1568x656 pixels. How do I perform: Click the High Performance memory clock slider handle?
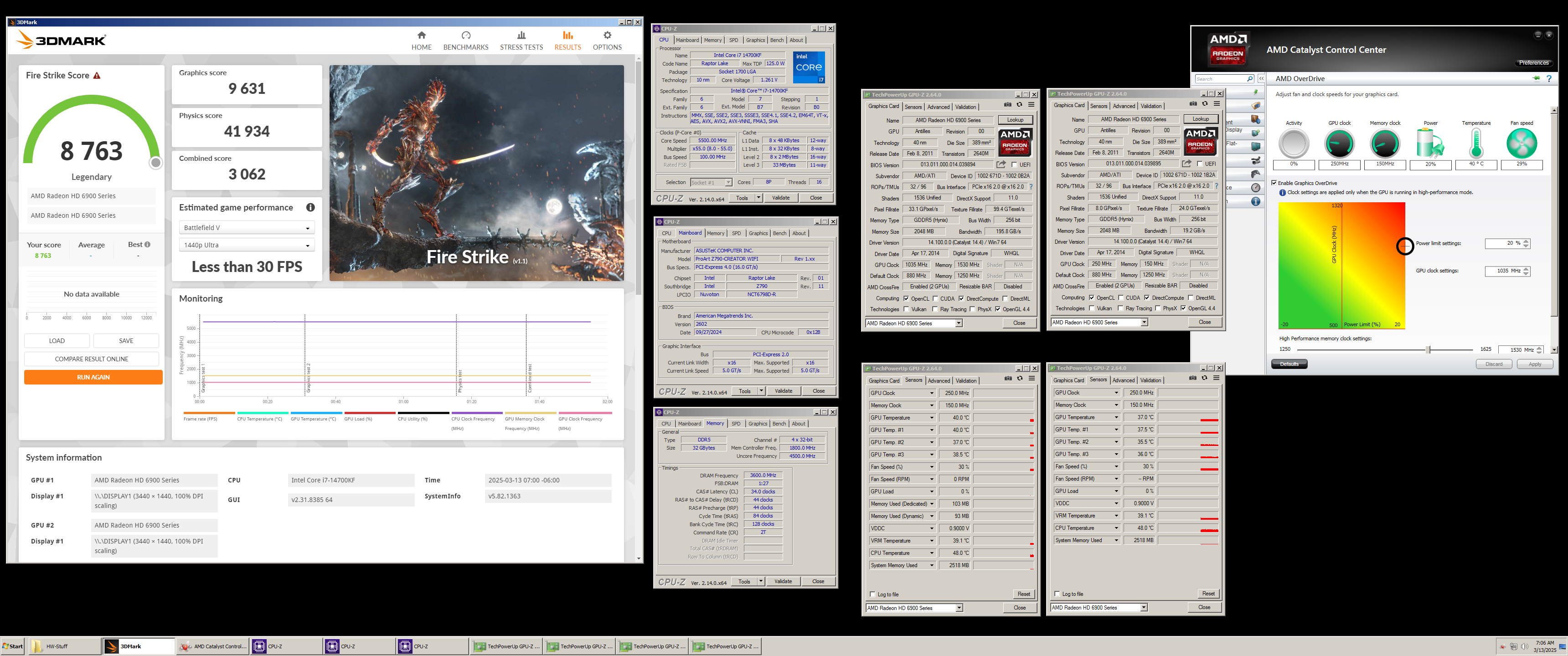click(1428, 349)
